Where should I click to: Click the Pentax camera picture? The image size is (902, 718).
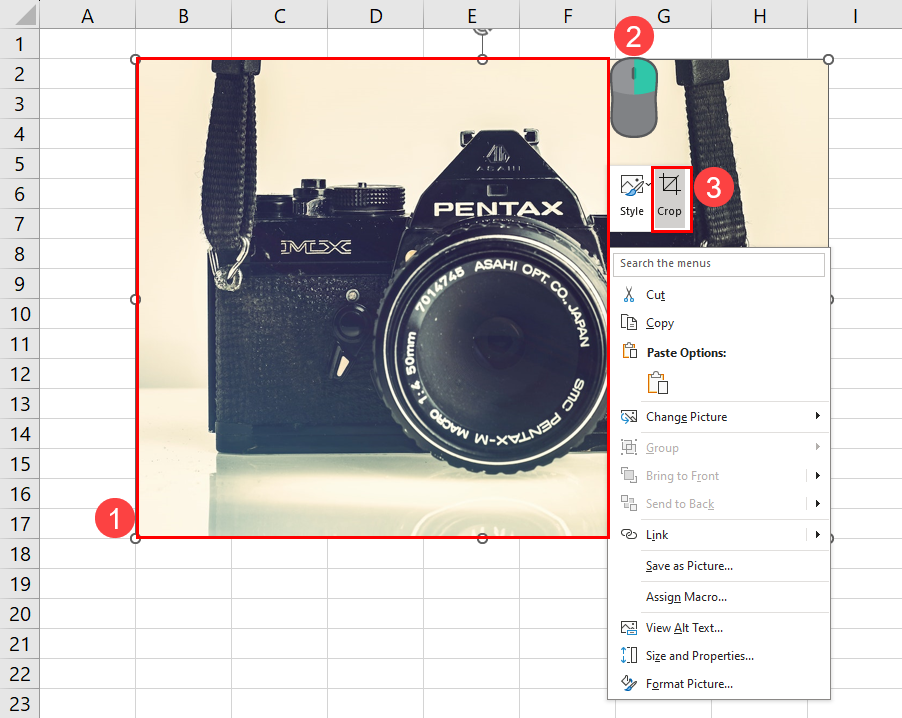coord(373,298)
